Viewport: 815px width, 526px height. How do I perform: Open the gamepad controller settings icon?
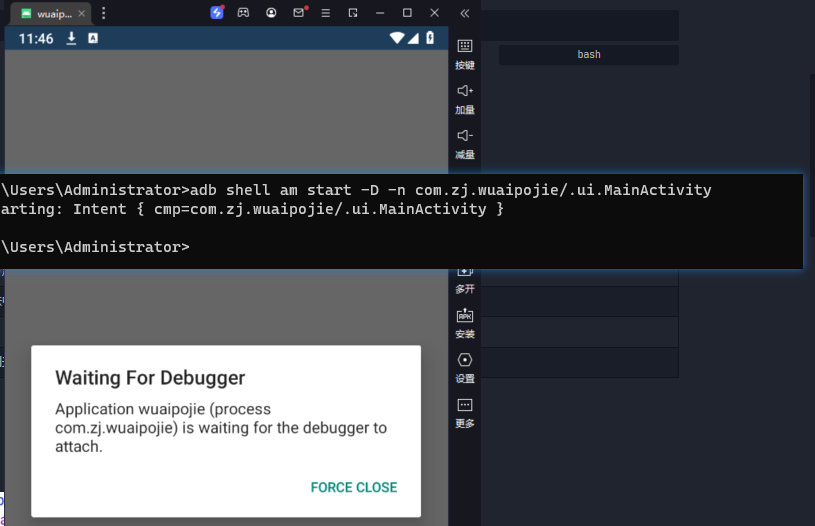coord(243,13)
